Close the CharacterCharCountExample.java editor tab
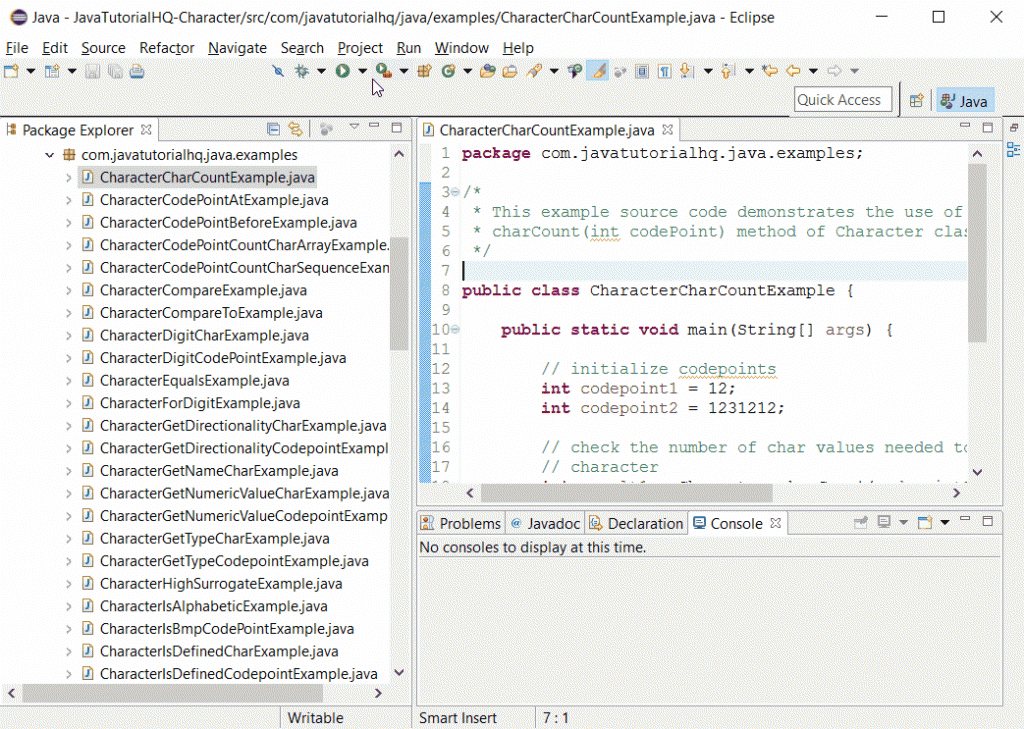Viewport: 1024px width, 729px height. (x=667, y=129)
